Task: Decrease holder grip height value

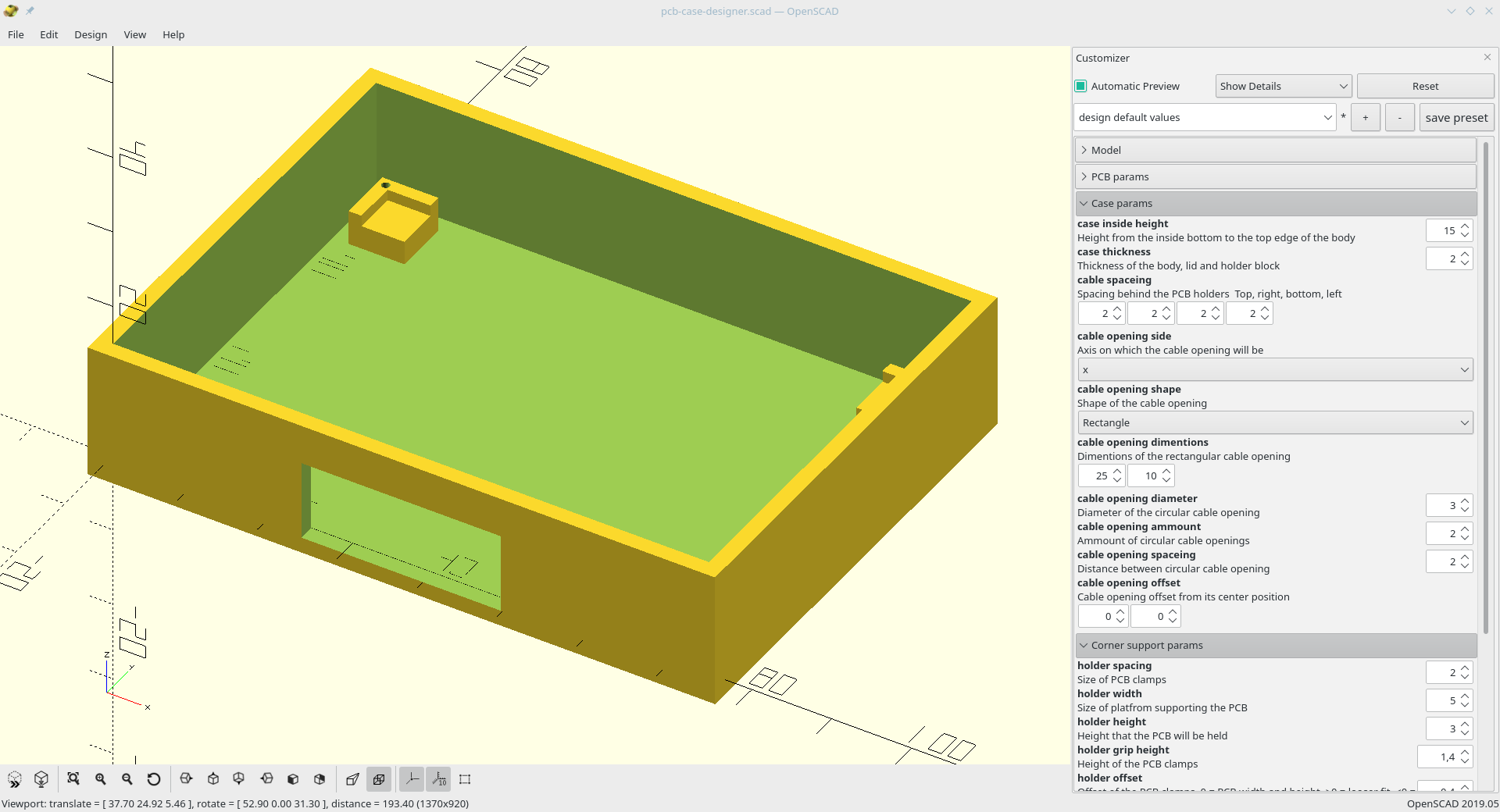Action: (1465, 760)
